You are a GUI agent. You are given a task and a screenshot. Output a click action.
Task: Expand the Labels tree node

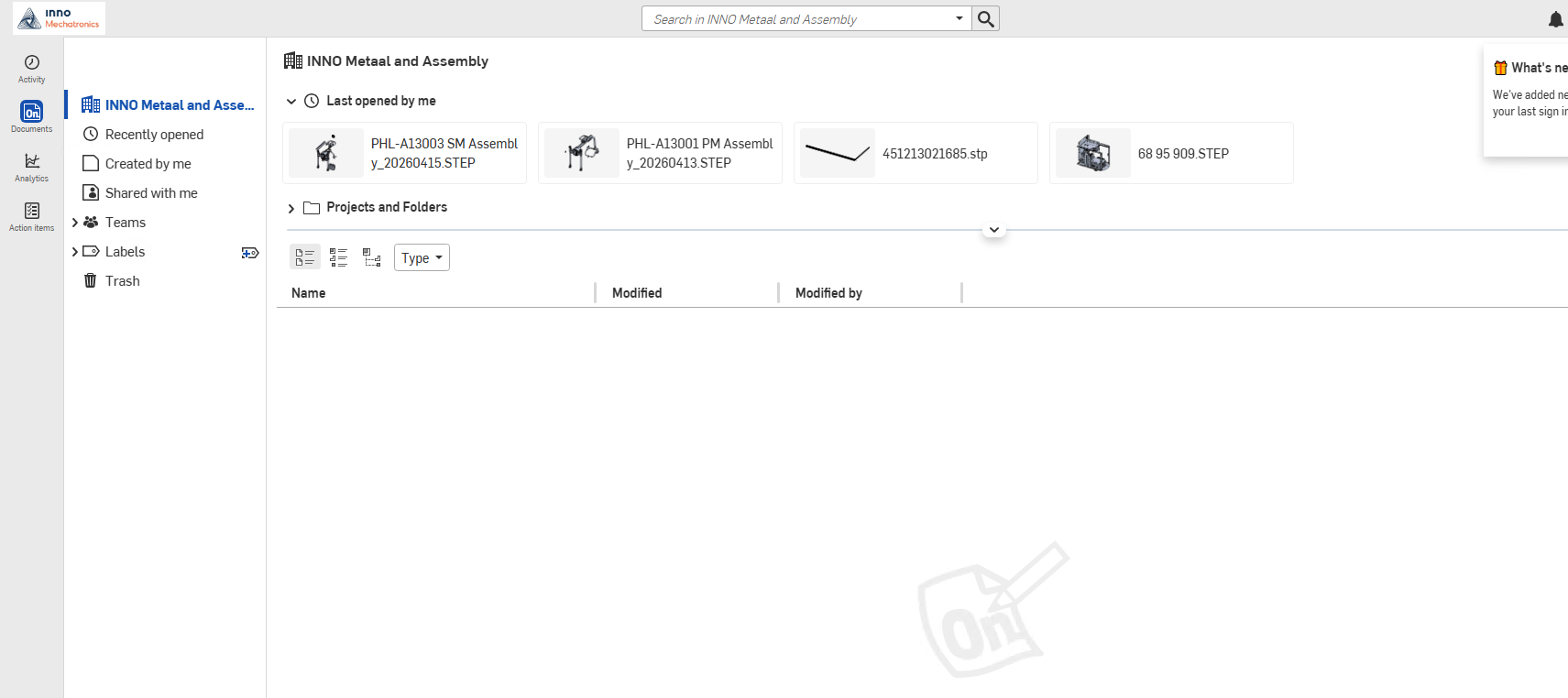point(75,252)
